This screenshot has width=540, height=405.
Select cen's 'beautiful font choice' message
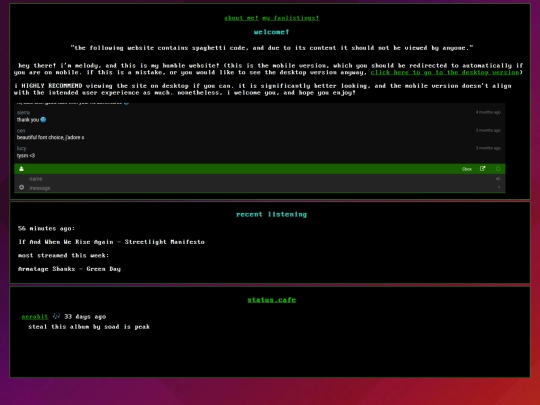50,137
